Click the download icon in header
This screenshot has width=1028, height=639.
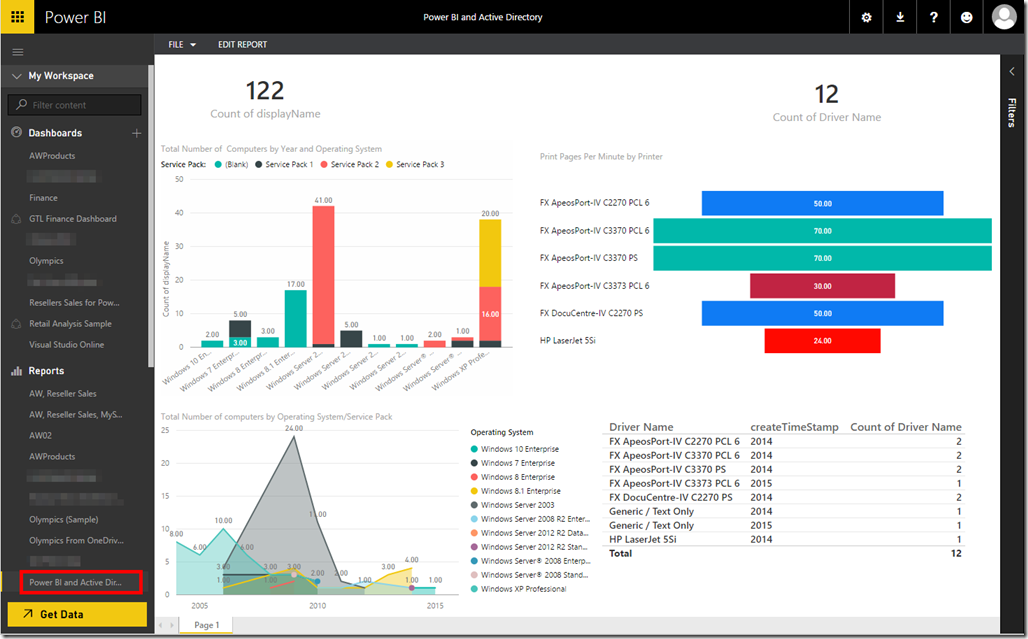coord(900,18)
